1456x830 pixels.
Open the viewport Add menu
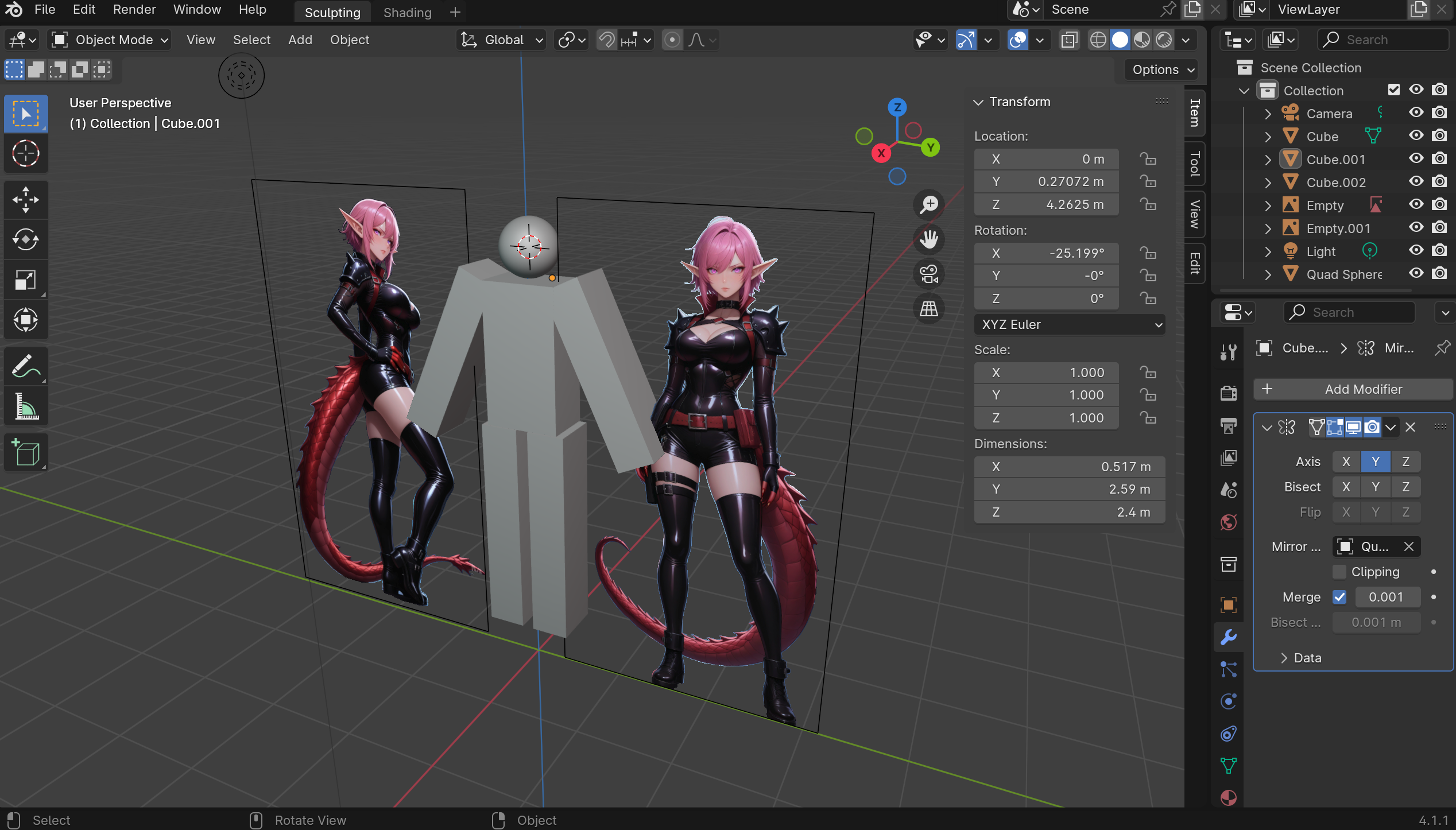pos(300,40)
